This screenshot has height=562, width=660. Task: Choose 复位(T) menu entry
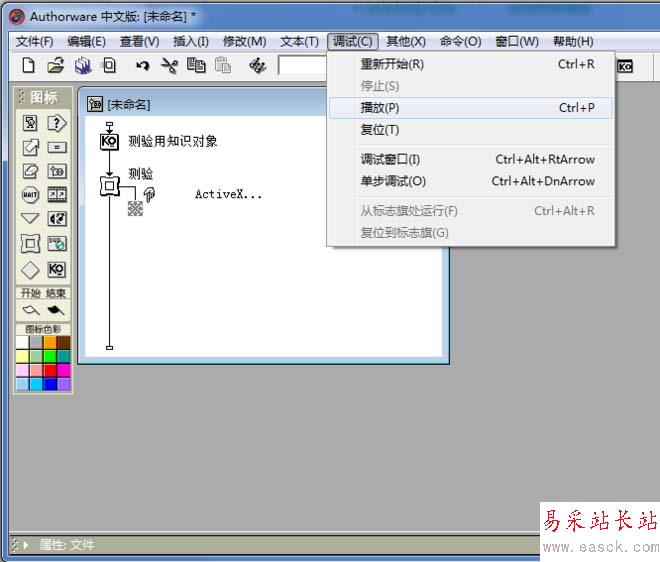point(470,130)
